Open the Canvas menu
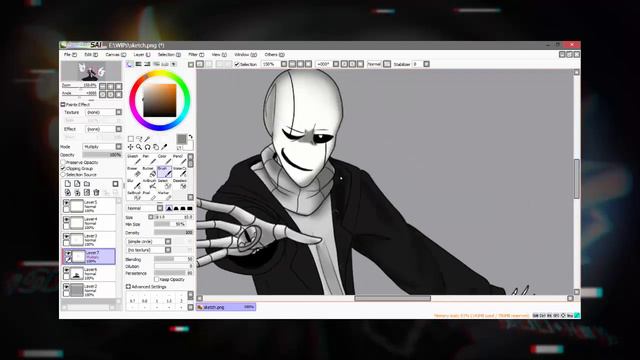The width and height of the screenshot is (640, 360). tap(116, 54)
